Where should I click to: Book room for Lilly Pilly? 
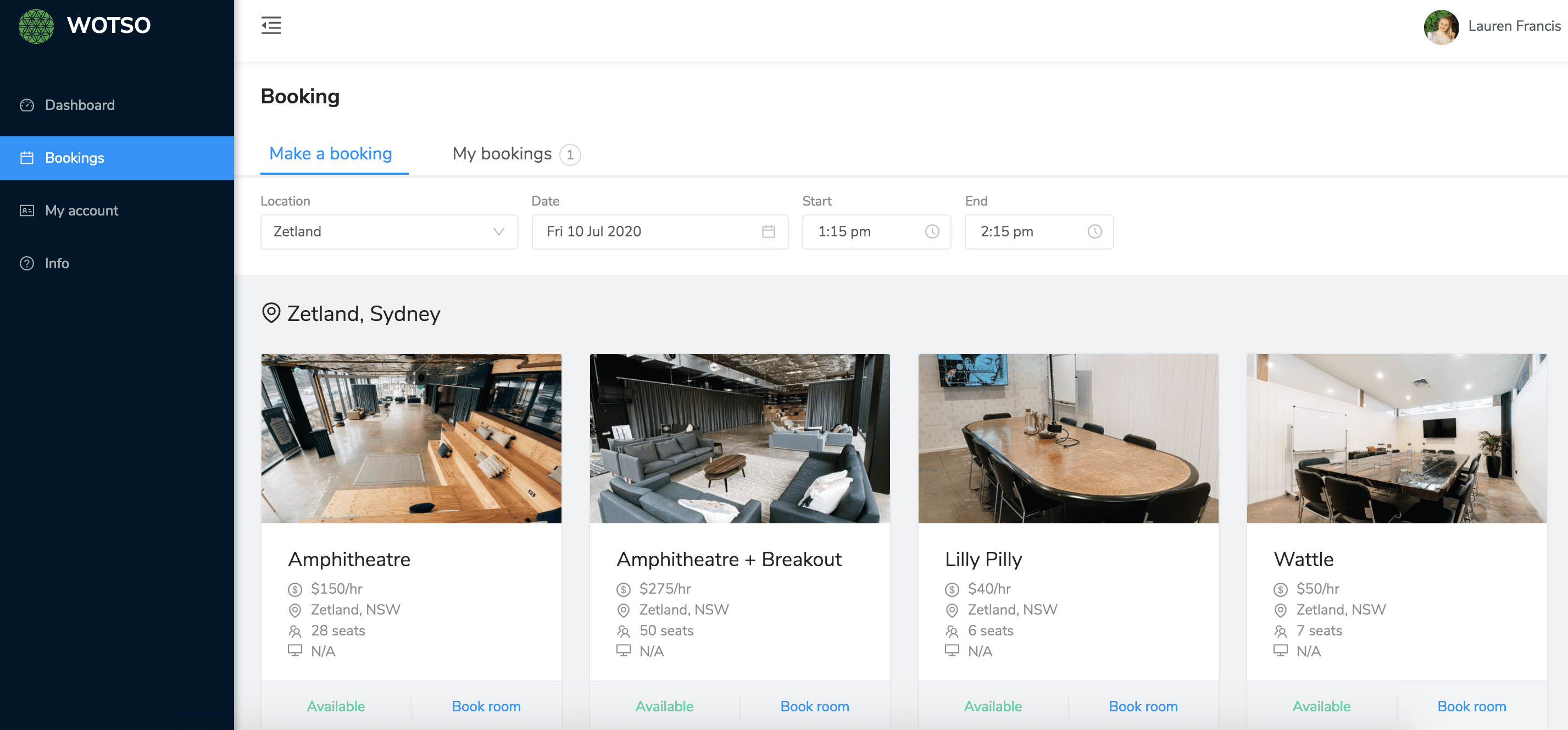pyautogui.click(x=1143, y=706)
